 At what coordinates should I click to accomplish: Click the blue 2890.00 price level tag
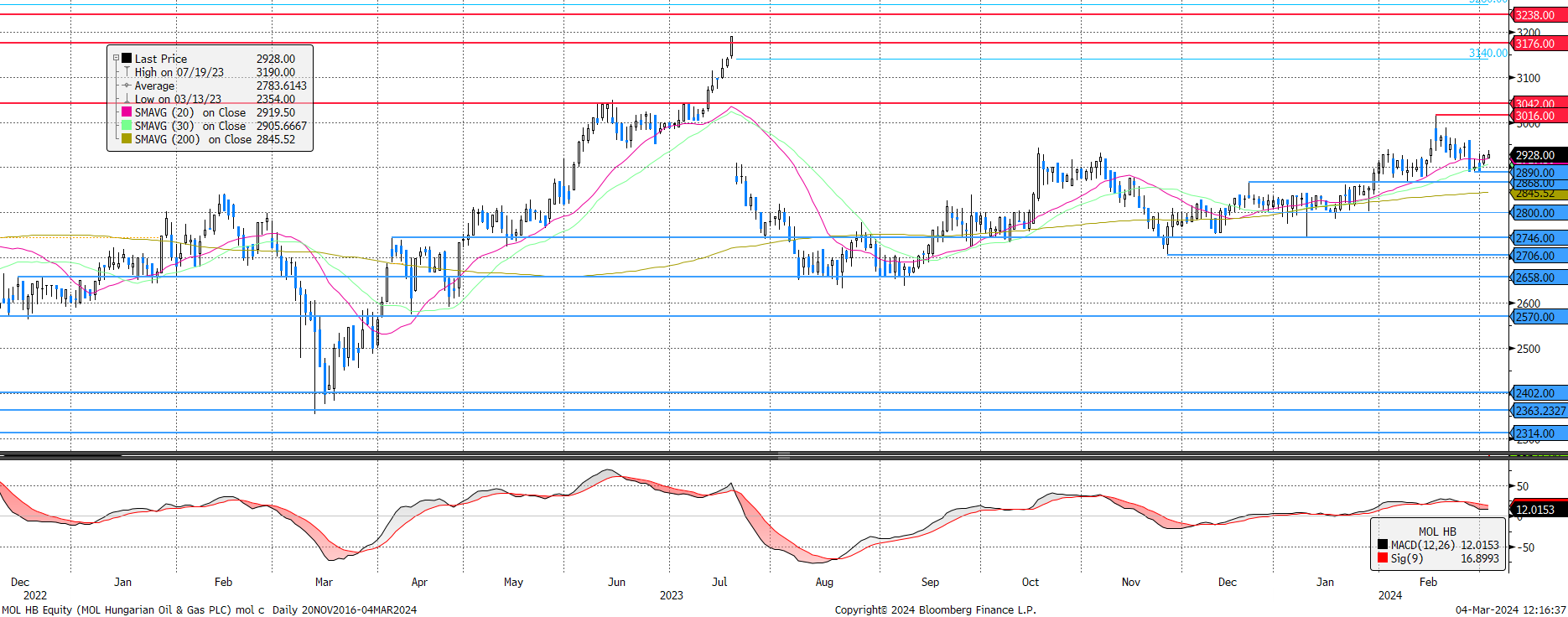click(1538, 173)
